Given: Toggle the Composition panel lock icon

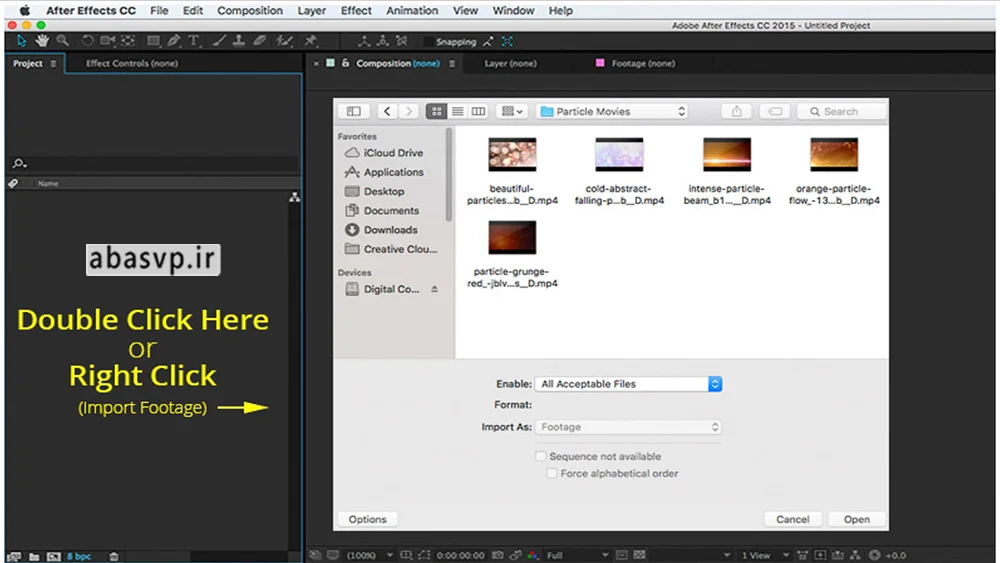Looking at the screenshot, I should click(x=345, y=63).
